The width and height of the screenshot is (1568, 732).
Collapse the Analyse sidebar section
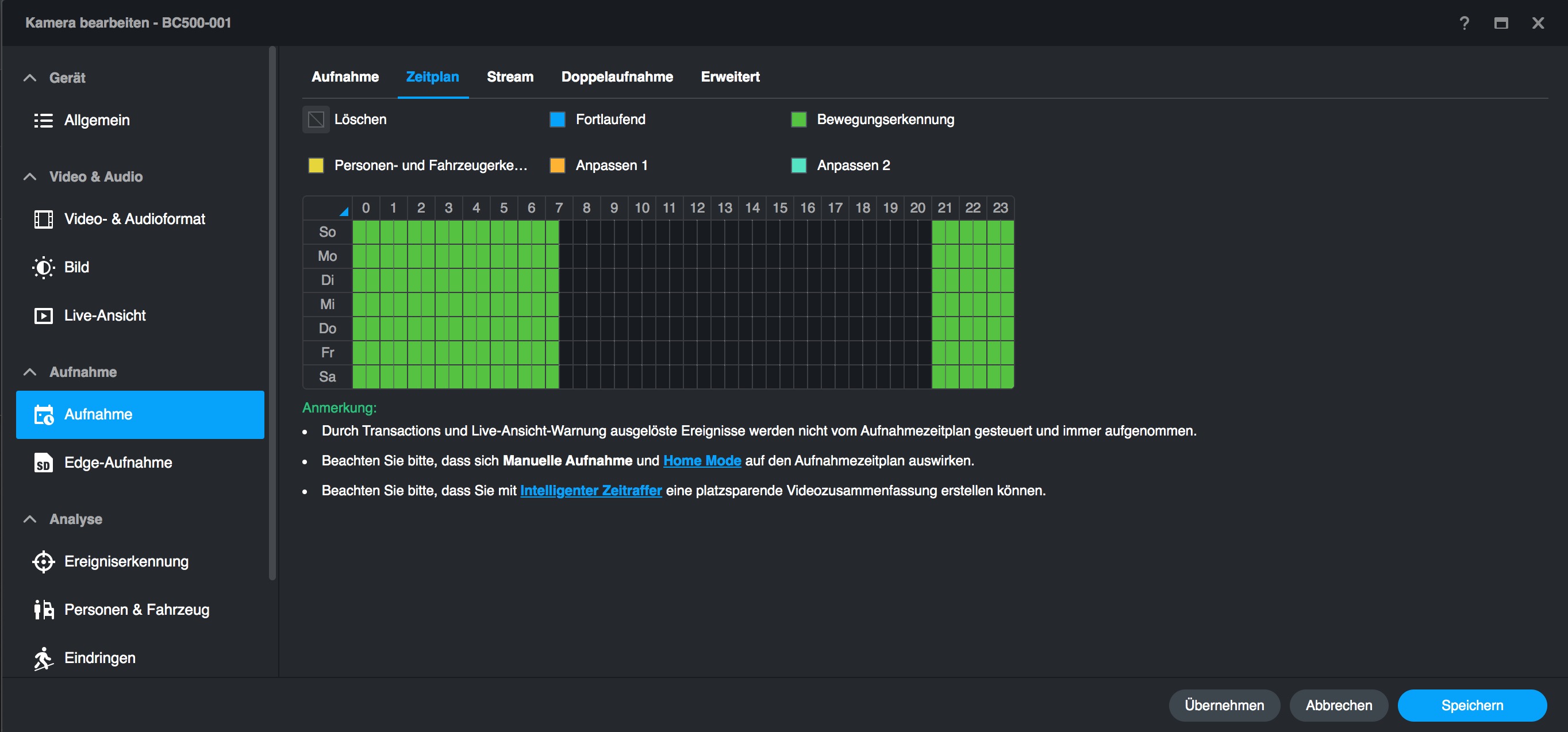click(x=30, y=519)
